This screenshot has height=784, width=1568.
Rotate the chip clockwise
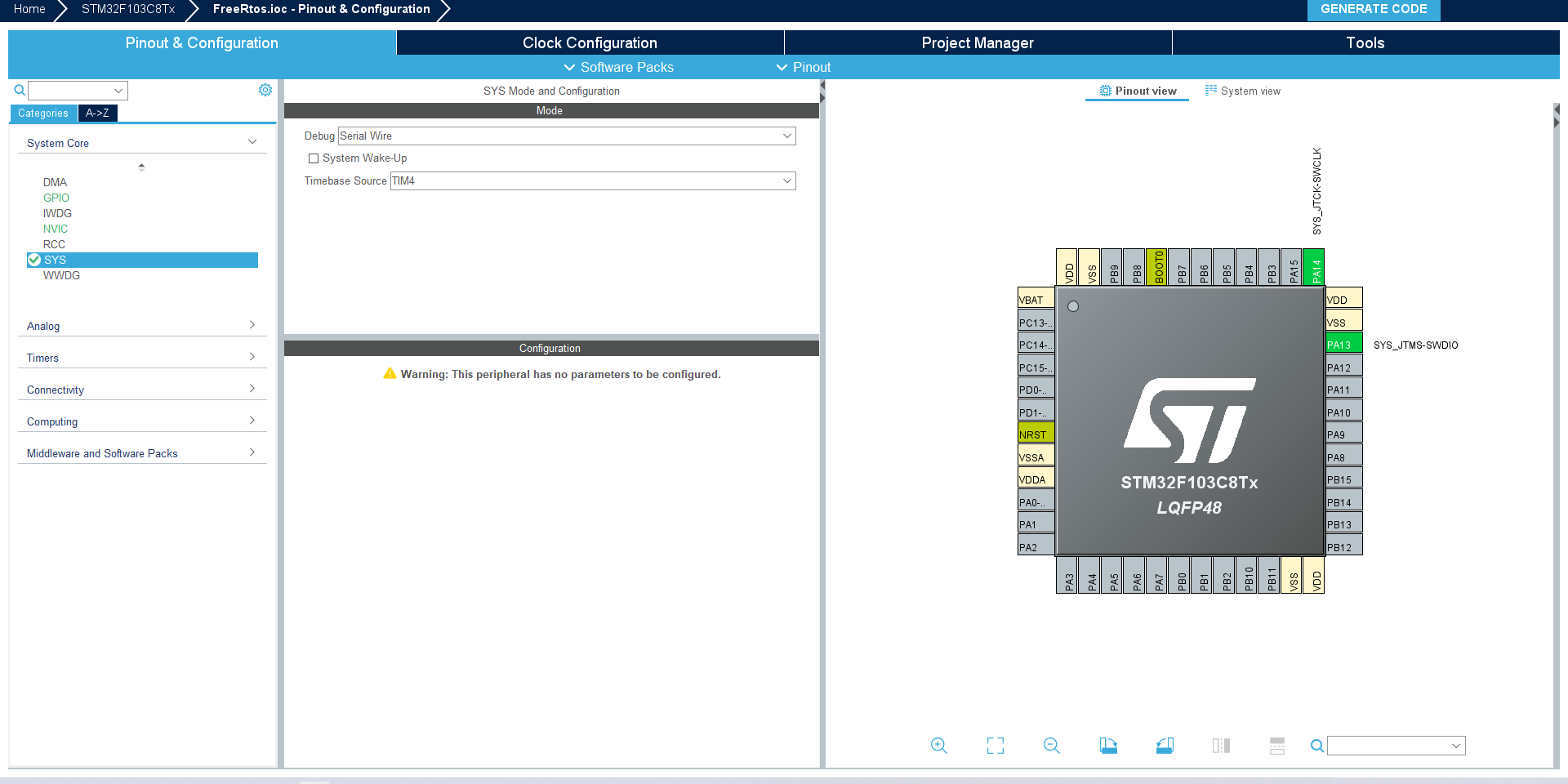click(1108, 746)
